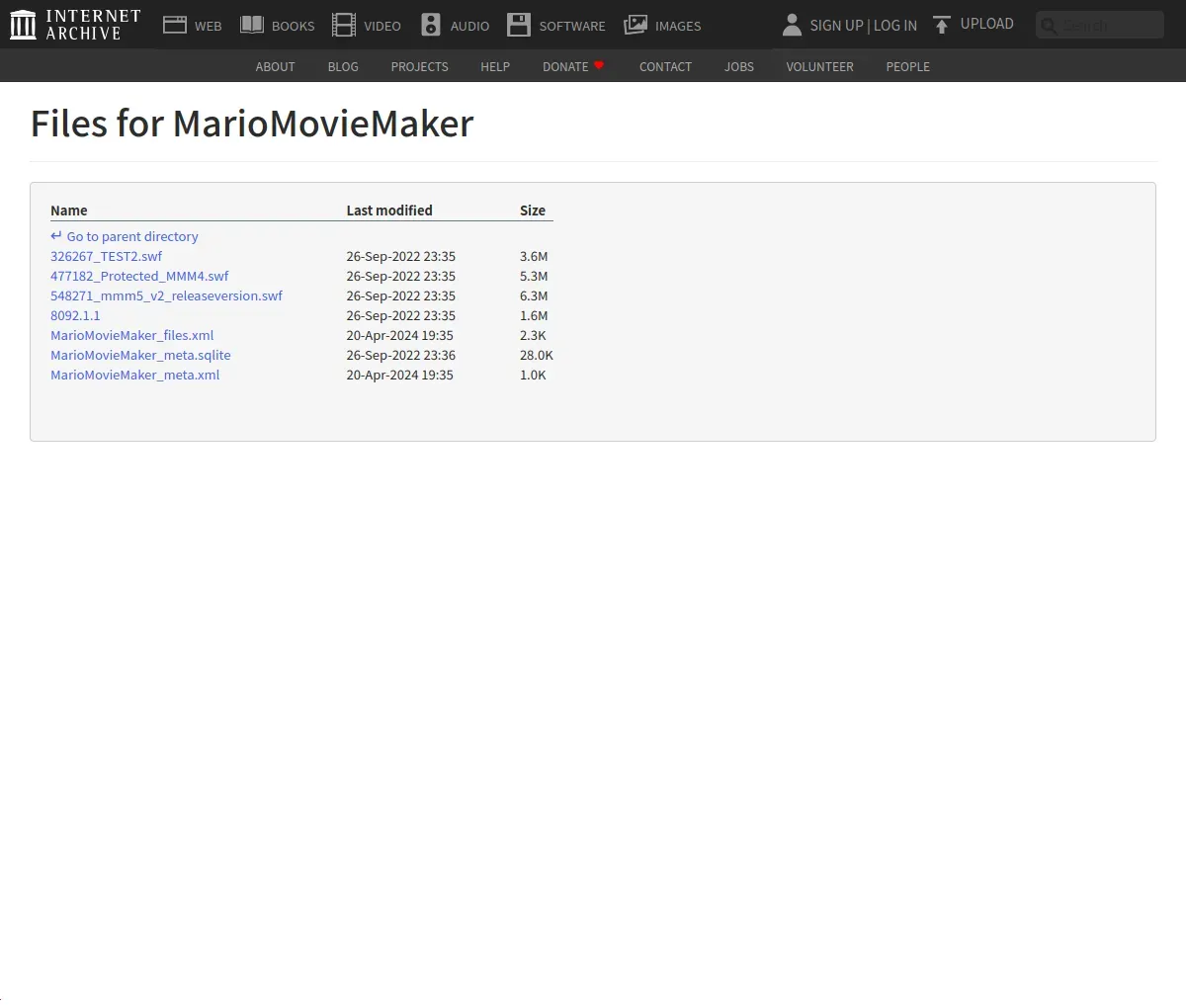Focus the Search input field

click(1100, 25)
